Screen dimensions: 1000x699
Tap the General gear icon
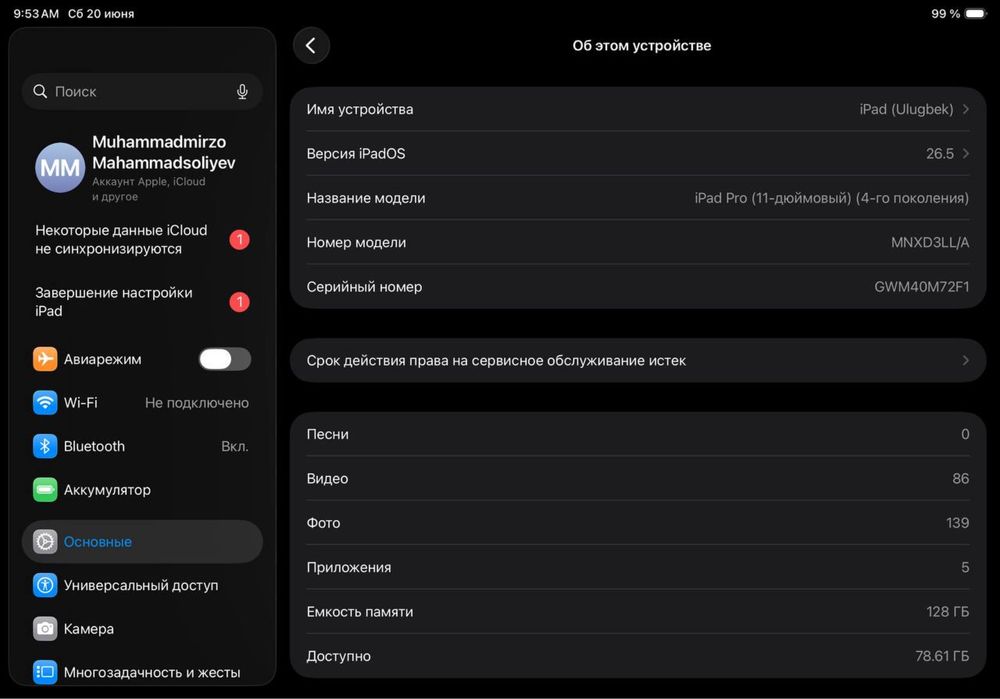click(x=45, y=541)
